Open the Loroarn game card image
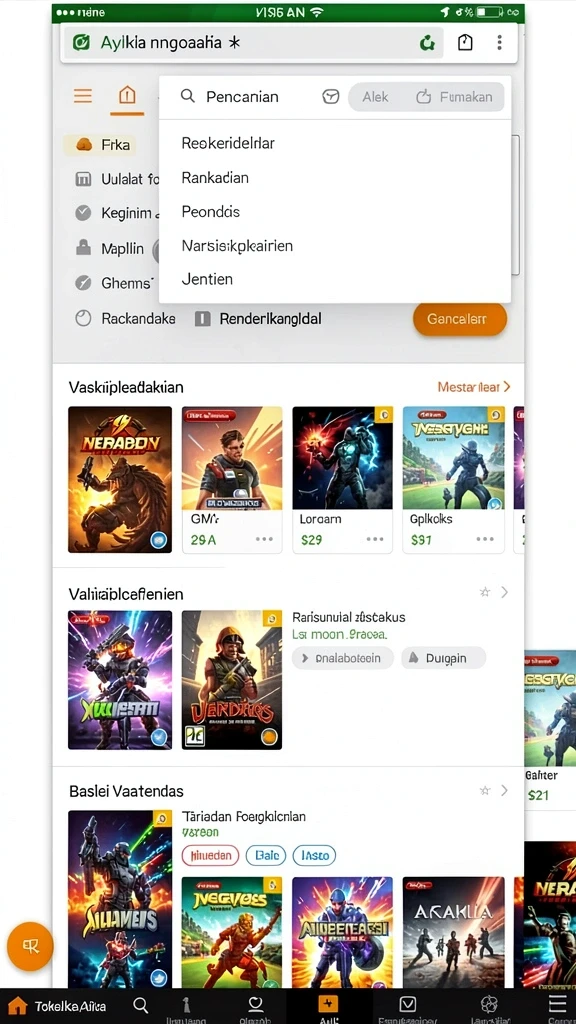 pyautogui.click(x=342, y=458)
